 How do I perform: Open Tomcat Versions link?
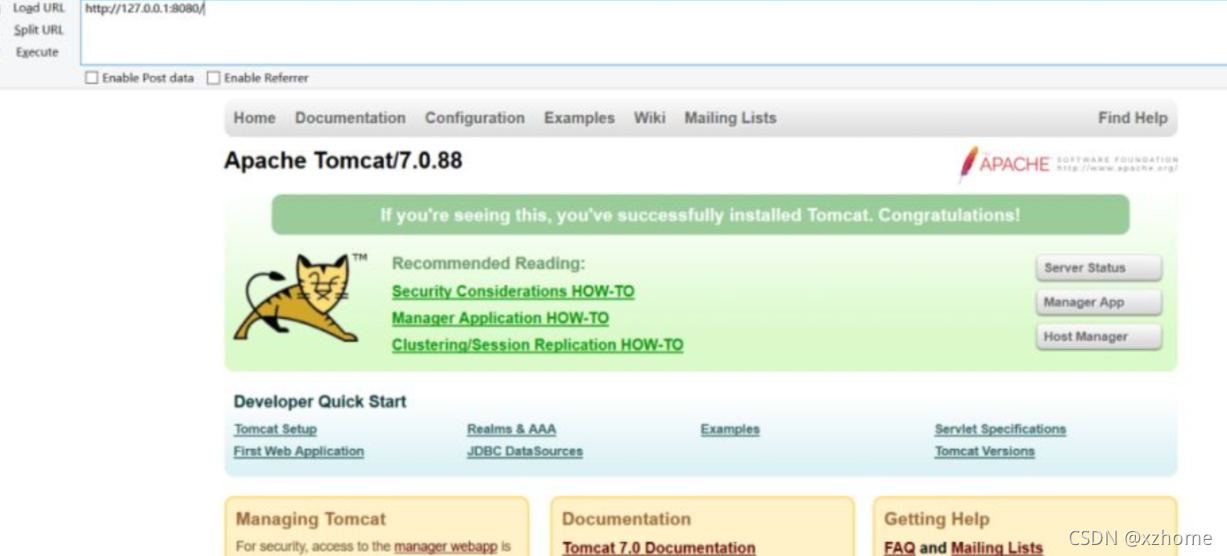pos(985,451)
